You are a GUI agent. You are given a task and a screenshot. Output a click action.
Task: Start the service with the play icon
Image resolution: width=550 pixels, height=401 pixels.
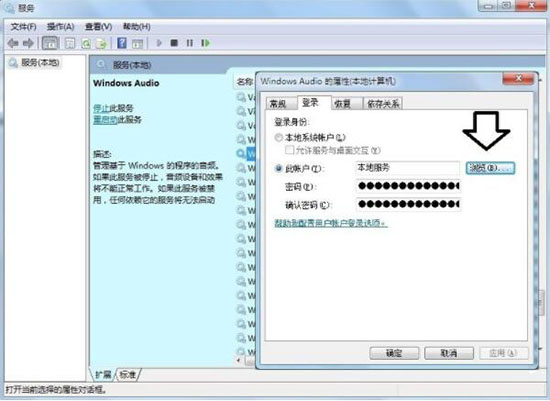pos(159,43)
